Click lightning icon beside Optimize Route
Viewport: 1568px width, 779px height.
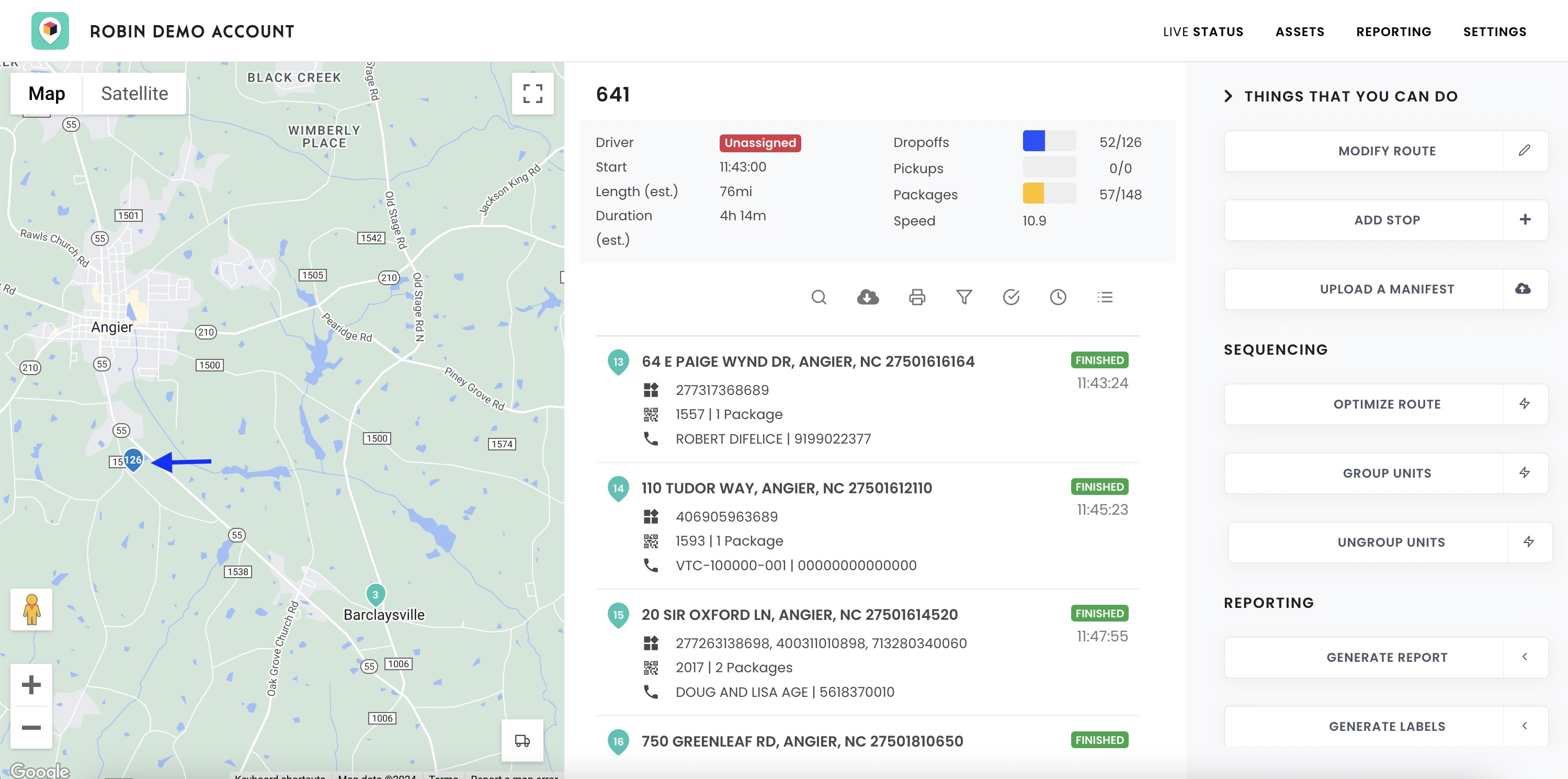click(1524, 404)
